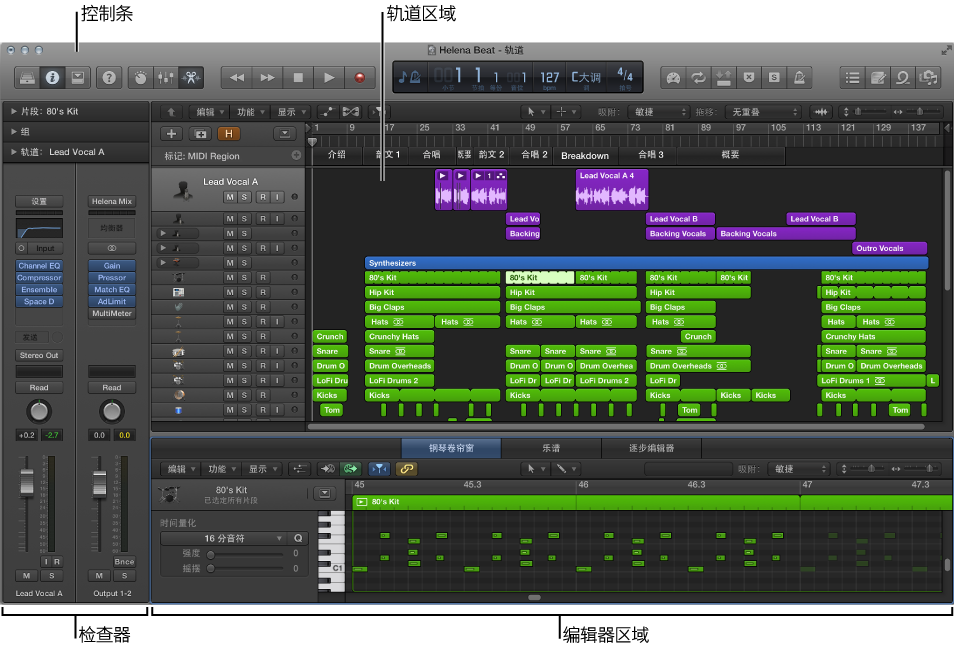Viewport: 956px width, 656px height.
Task: Record-enable the Lead Vocal A track
Action: tap(265, 196)
